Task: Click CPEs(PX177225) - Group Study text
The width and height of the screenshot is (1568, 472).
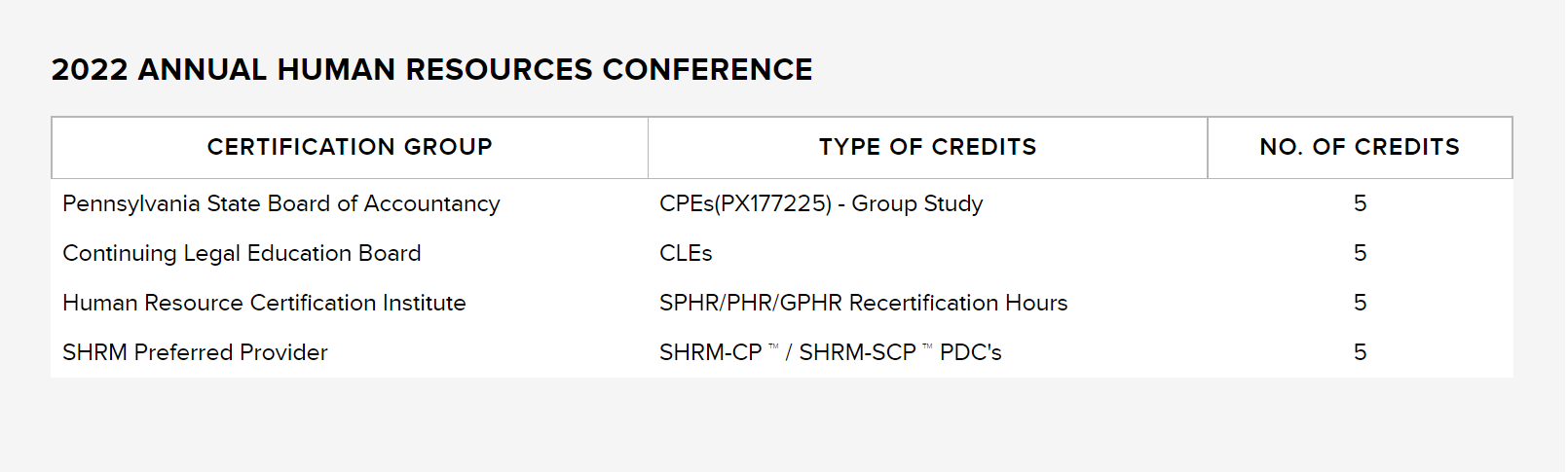Action: 821,203
